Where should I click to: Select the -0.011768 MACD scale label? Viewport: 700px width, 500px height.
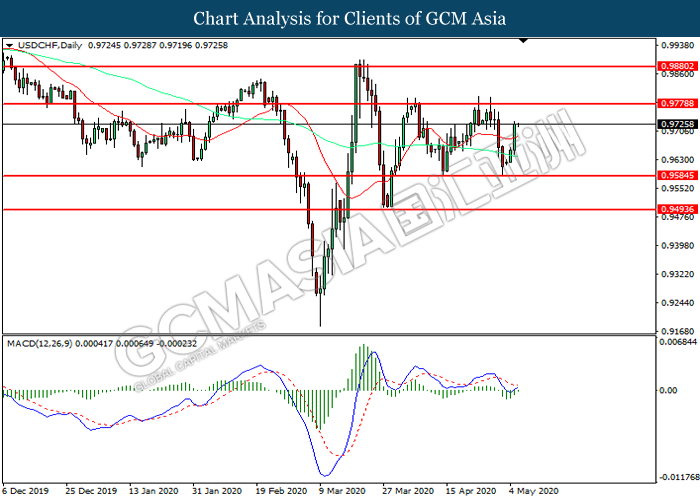(x=679, y=477)
